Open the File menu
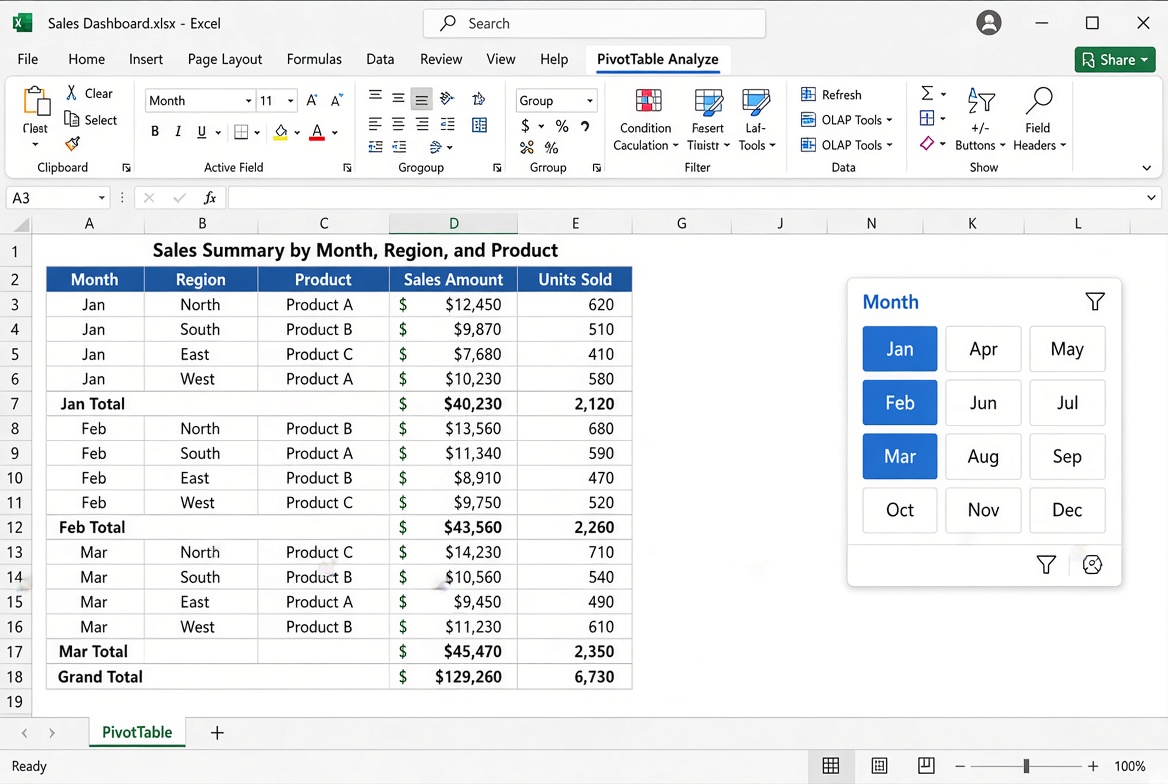Image resolution: width=1168 pixels, height=784 pixels. click(28, 59)
